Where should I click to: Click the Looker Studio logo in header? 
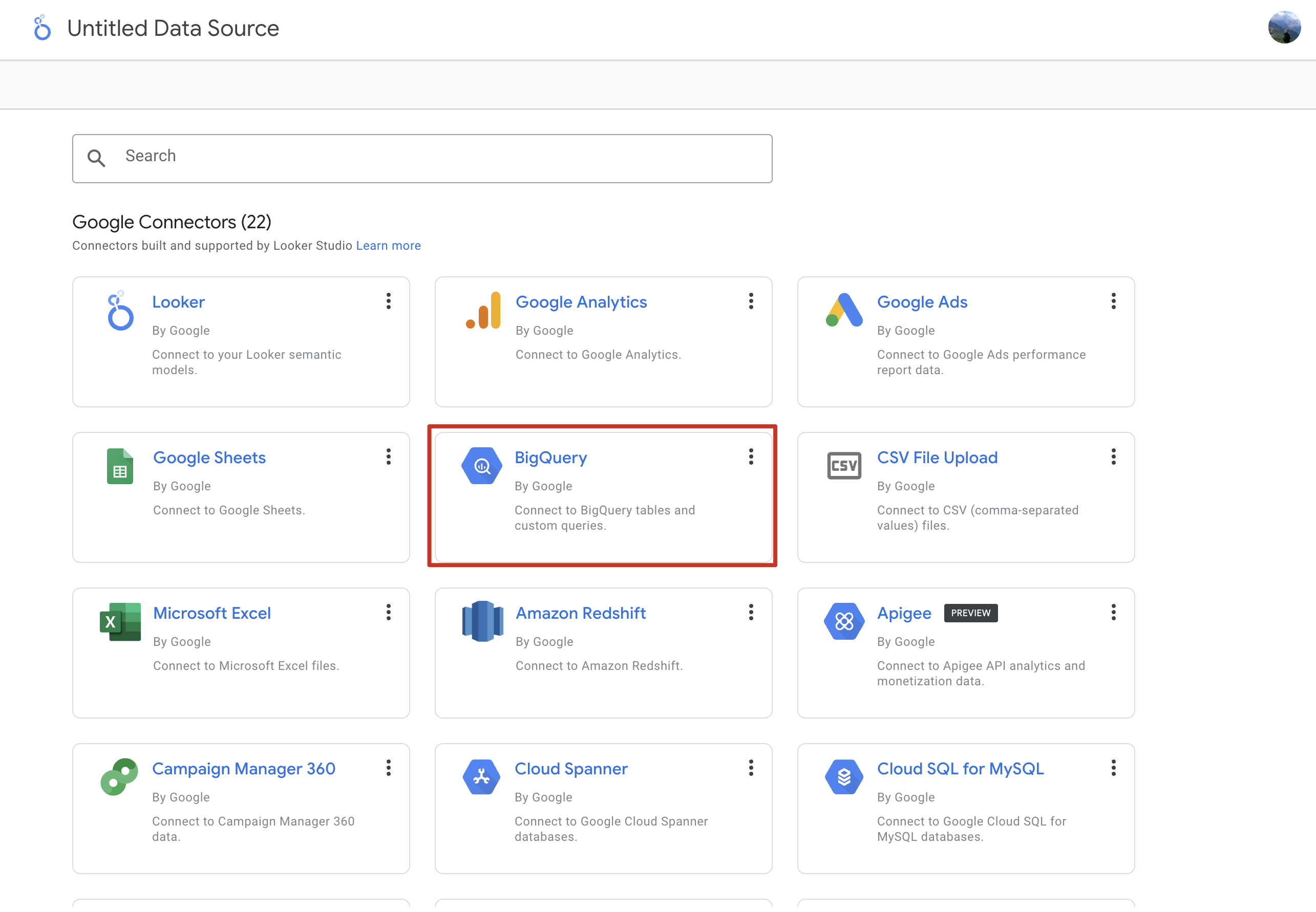pyautogui.click(x=41, y=28)
